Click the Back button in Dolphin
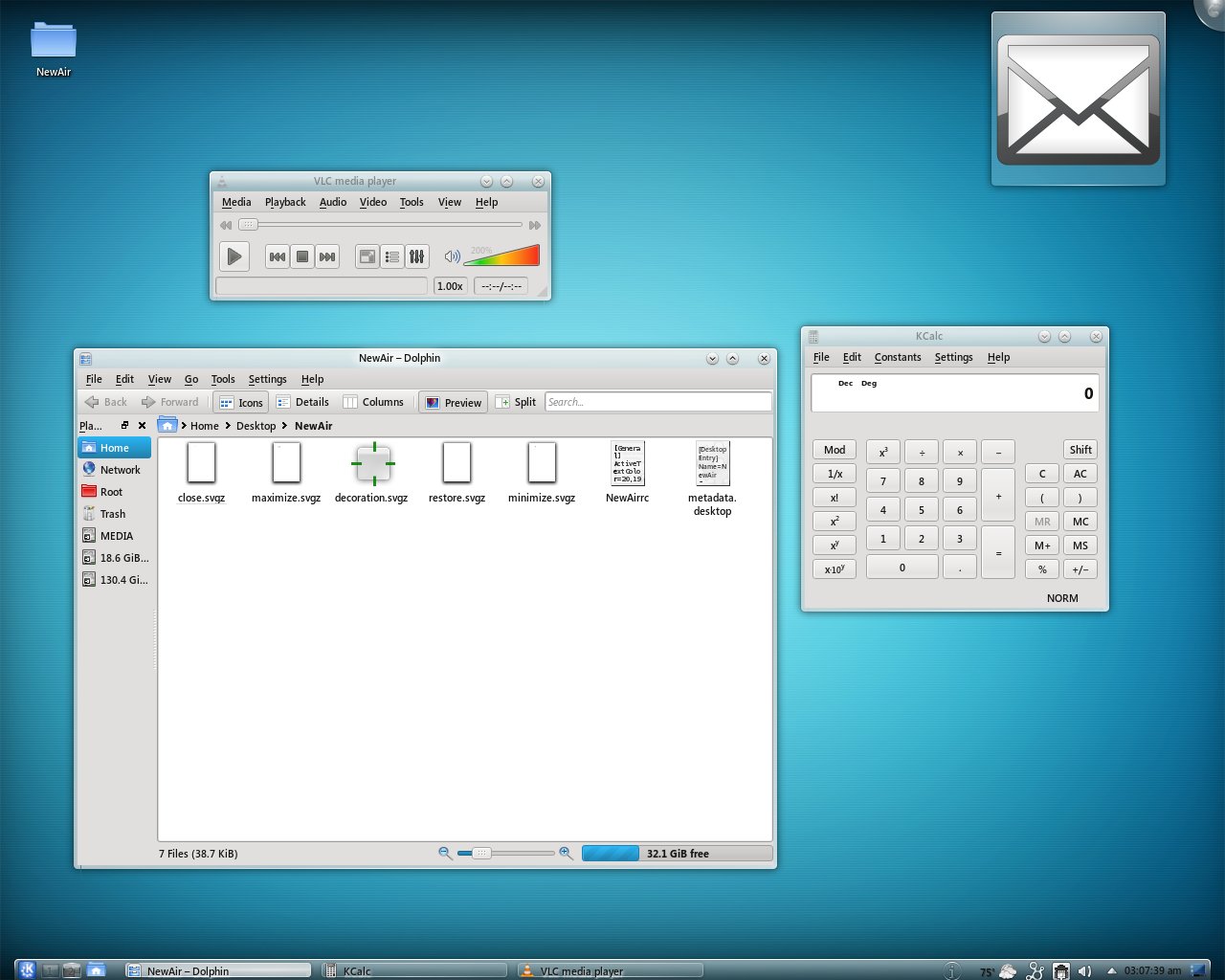1225x980 pixels. coord(105,402)
